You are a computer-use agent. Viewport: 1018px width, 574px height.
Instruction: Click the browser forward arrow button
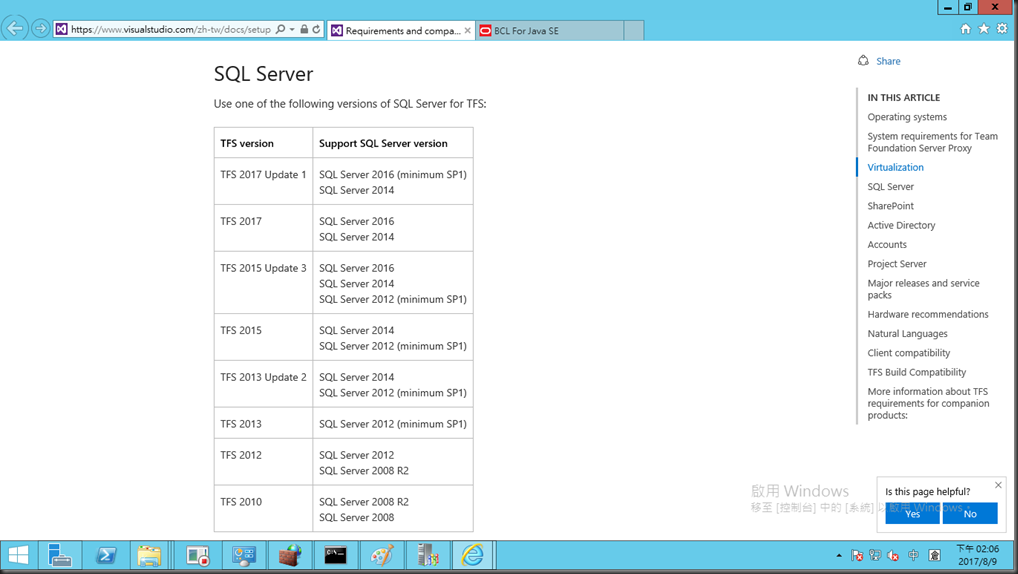[x=40, y=29]
